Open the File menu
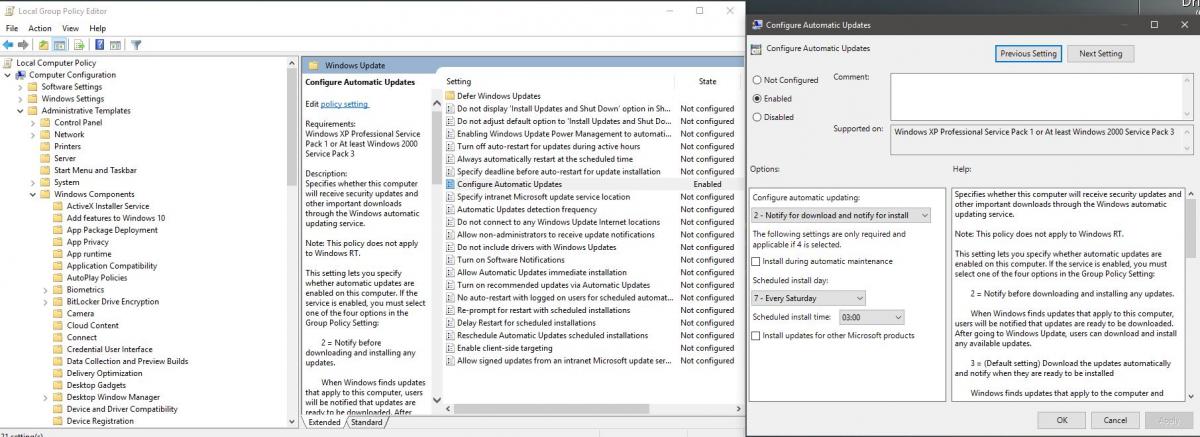The height and width of the screenshot is (437, 1200). pos(12,28)
